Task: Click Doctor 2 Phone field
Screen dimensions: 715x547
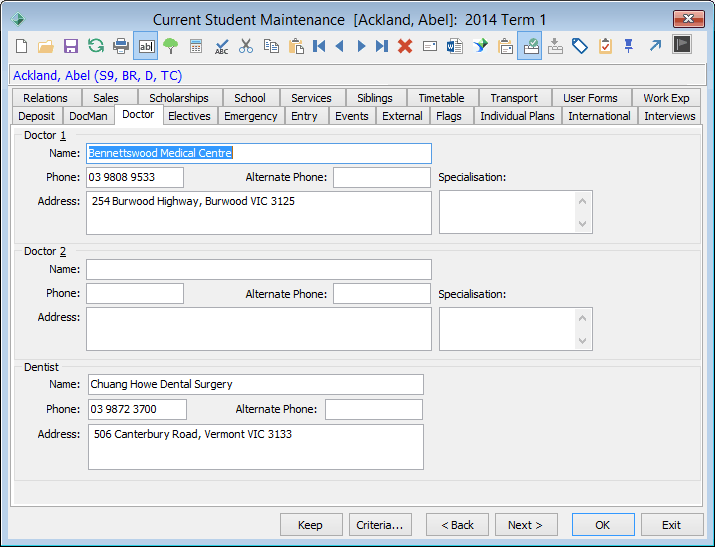Action: [x=135, y=294]
